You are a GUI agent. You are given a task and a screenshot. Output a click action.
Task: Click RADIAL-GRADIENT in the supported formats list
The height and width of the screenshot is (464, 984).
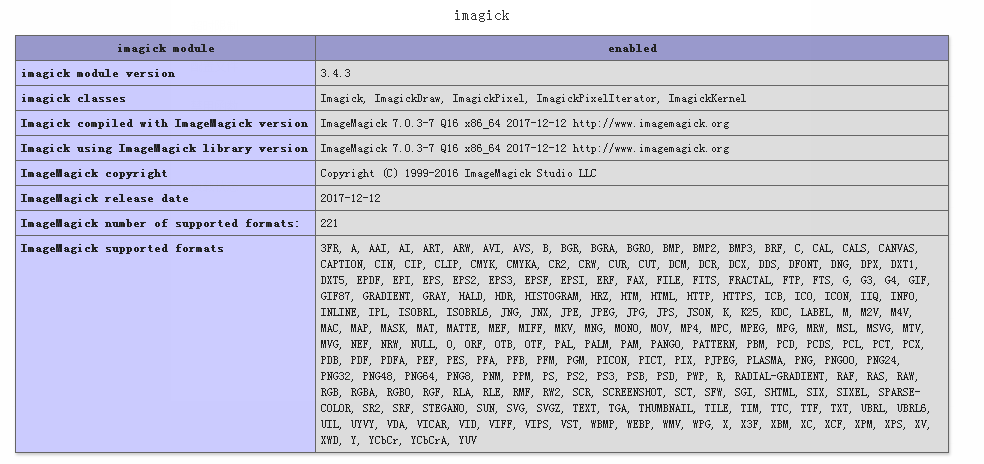776,376
